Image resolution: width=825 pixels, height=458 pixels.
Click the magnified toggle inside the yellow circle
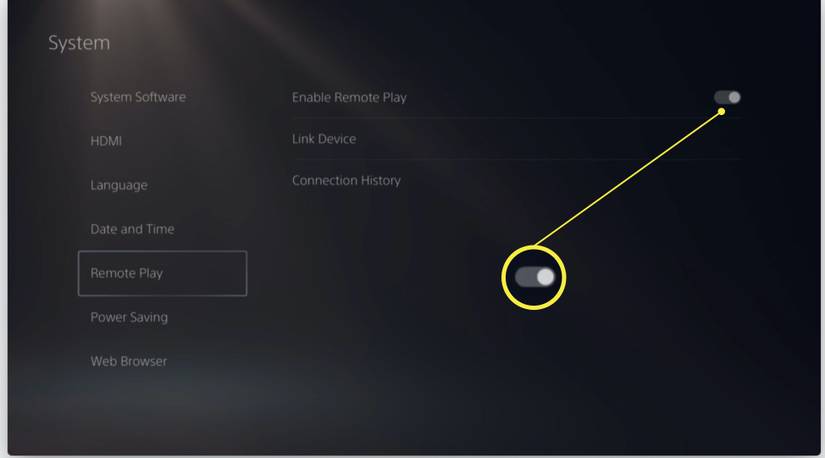coord(535,277)
